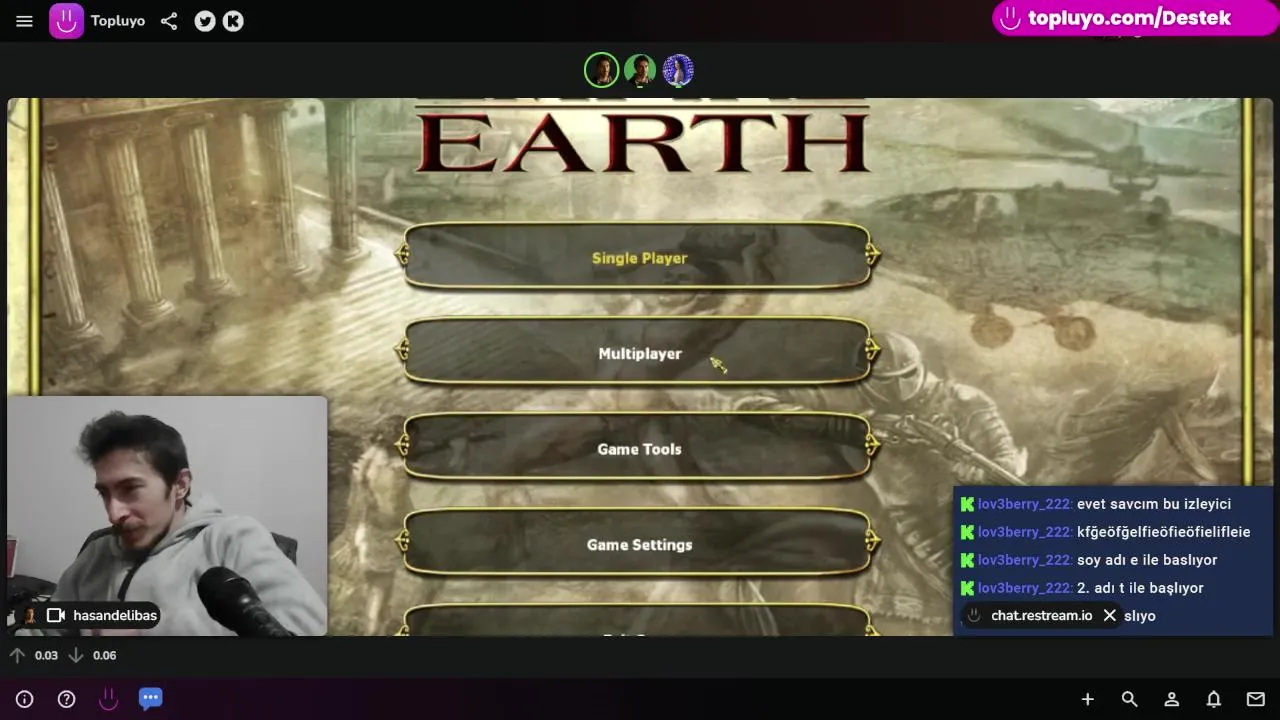Click the Topluyo title text
The image size is (1280, 720).
click(x=118, y=21)
